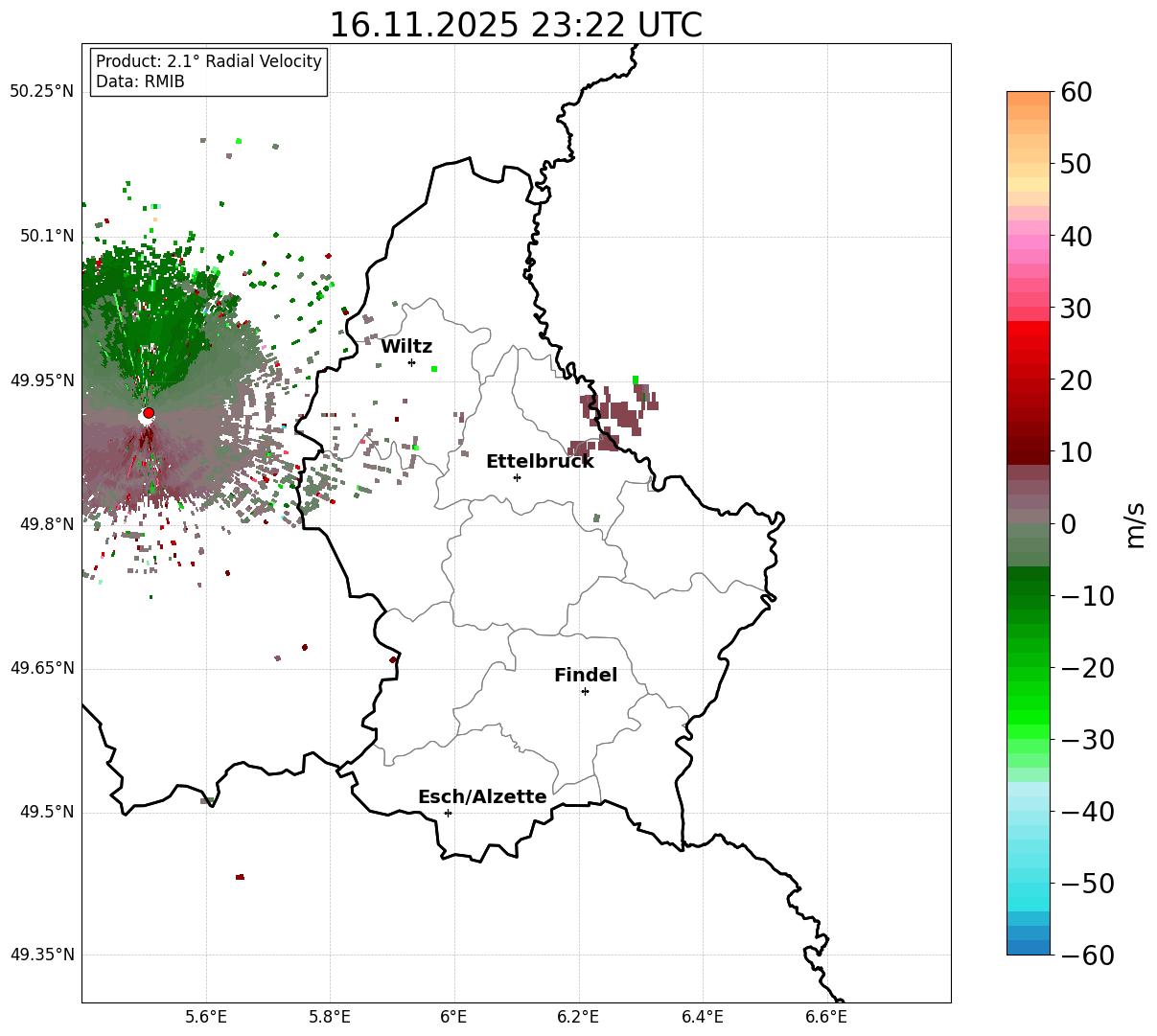Click the colorbar −20 tick label
The image size is (1157, 1036).
1088,667
